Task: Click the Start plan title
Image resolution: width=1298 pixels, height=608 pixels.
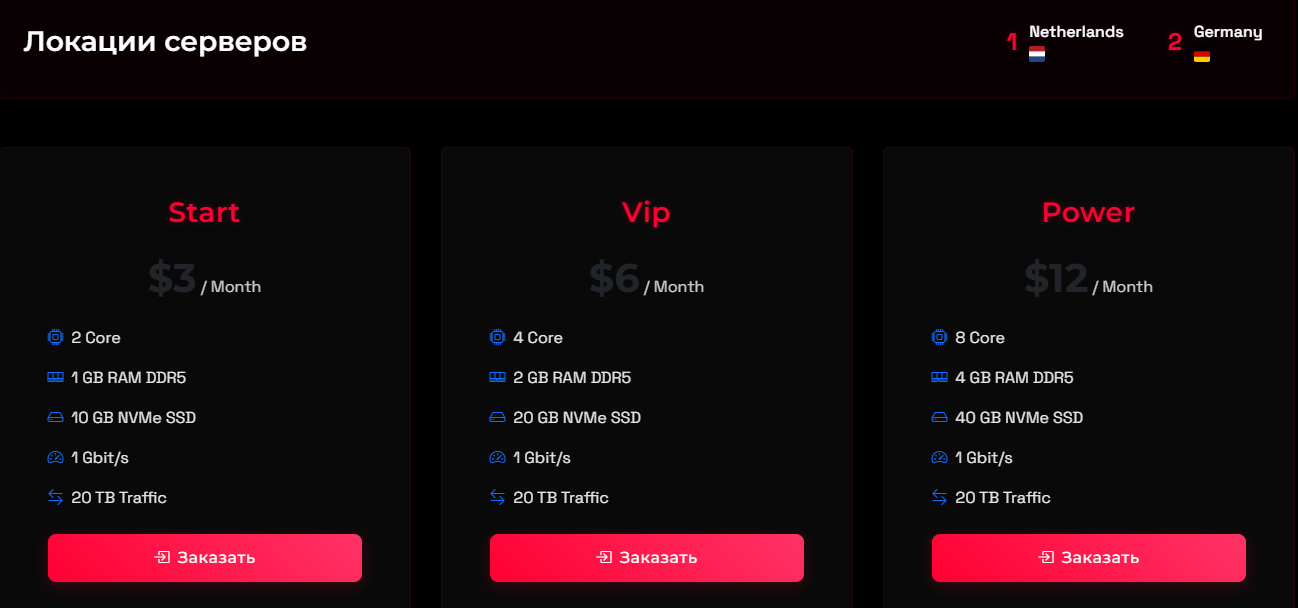Action: (x=204, y=212)
